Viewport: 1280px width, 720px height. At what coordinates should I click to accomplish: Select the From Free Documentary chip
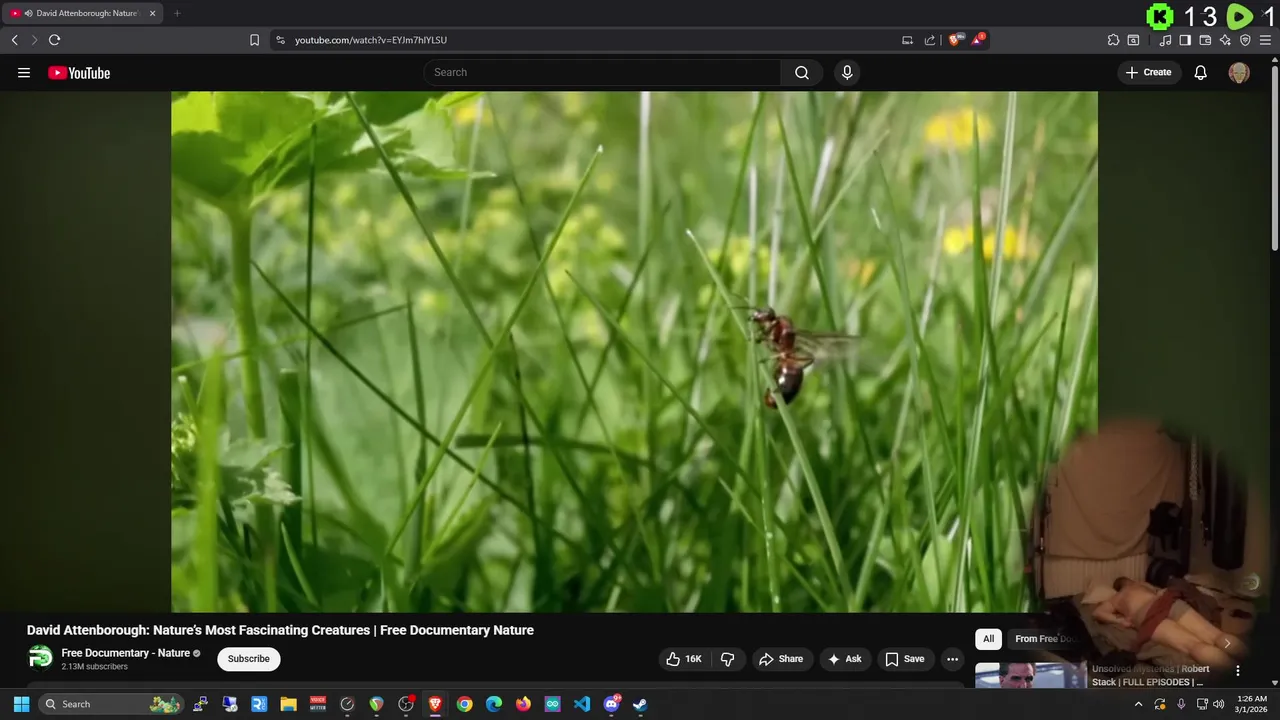tap(1044, 639)
